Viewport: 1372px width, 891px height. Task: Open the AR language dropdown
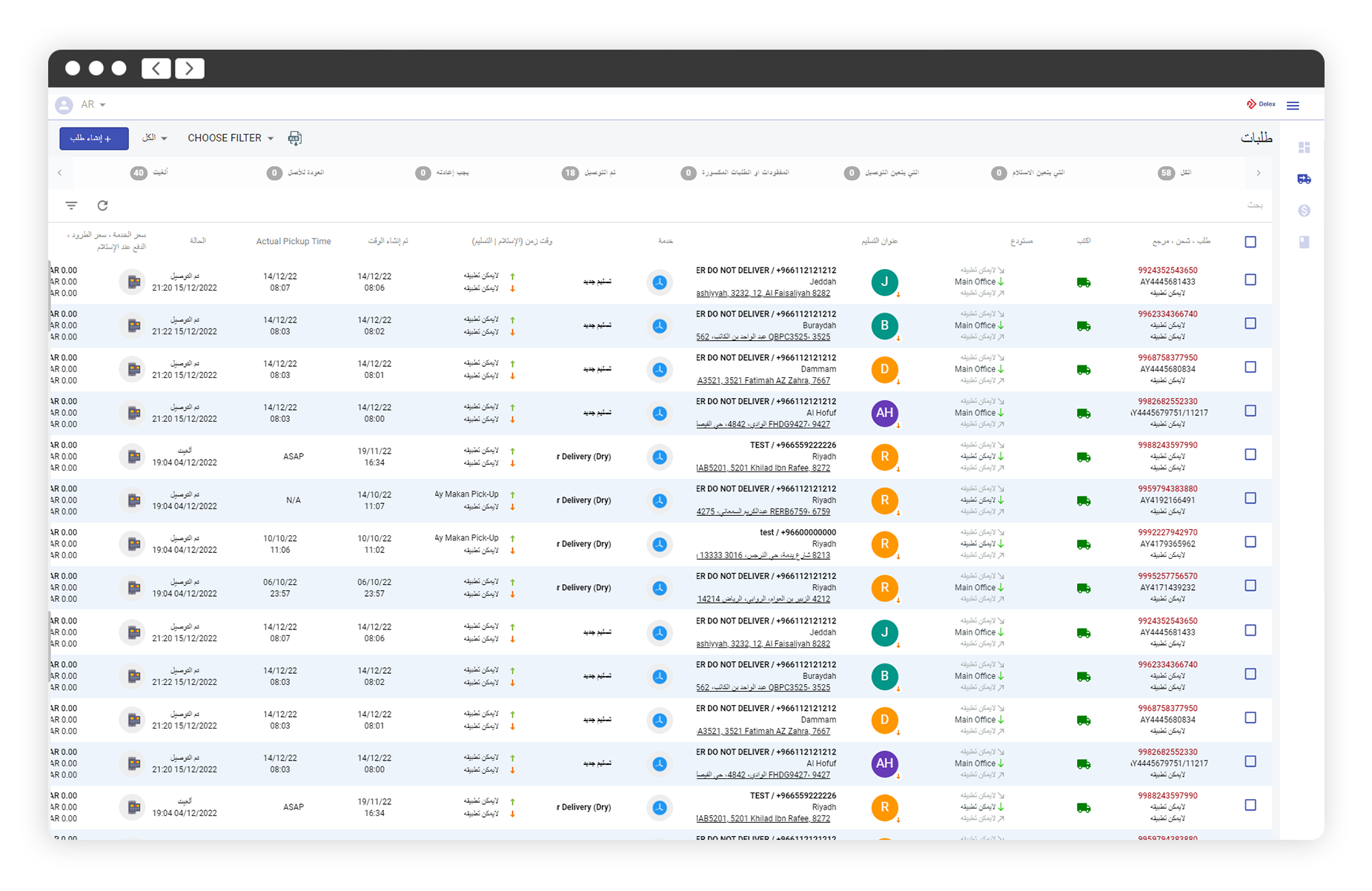point(93,105)
